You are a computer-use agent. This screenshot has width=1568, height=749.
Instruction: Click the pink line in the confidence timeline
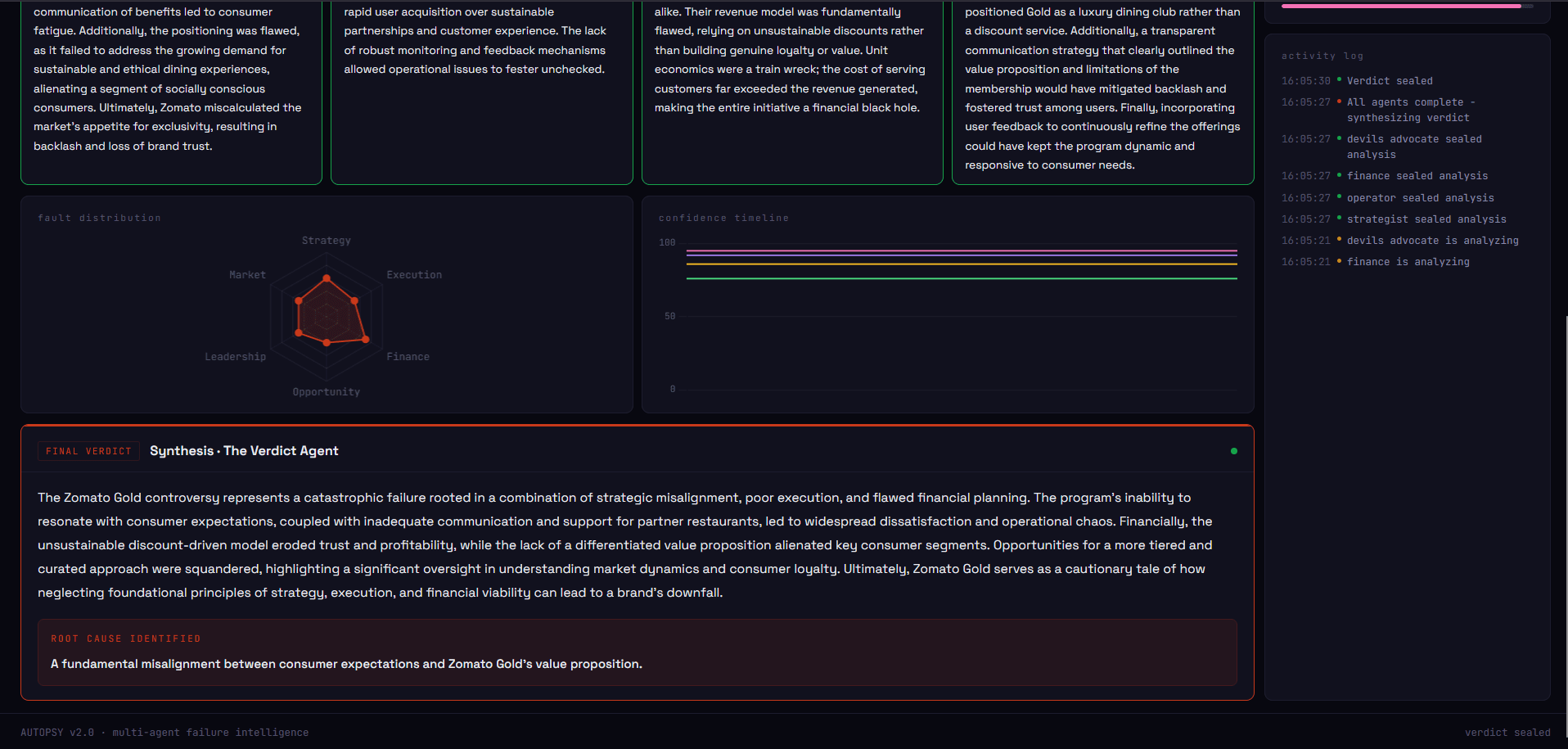(x=962, y=250)
